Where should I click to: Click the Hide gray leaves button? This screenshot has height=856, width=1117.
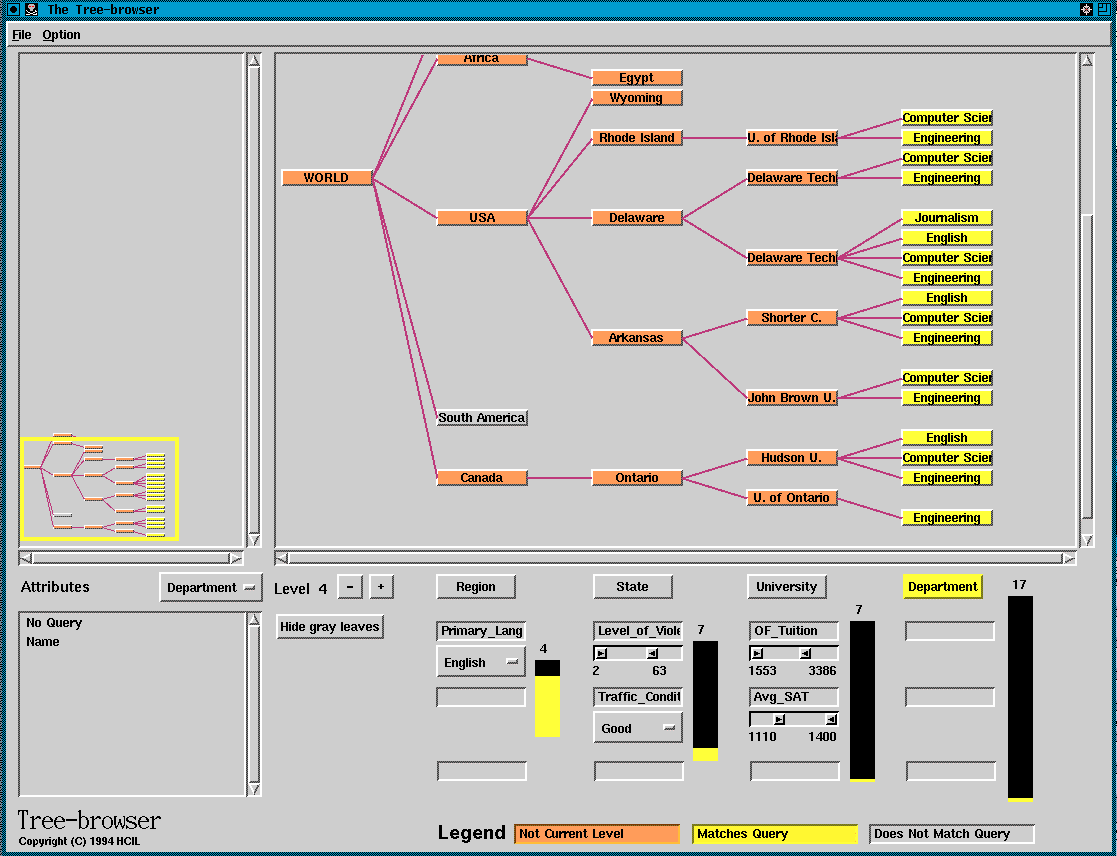[x=329, y=627]
